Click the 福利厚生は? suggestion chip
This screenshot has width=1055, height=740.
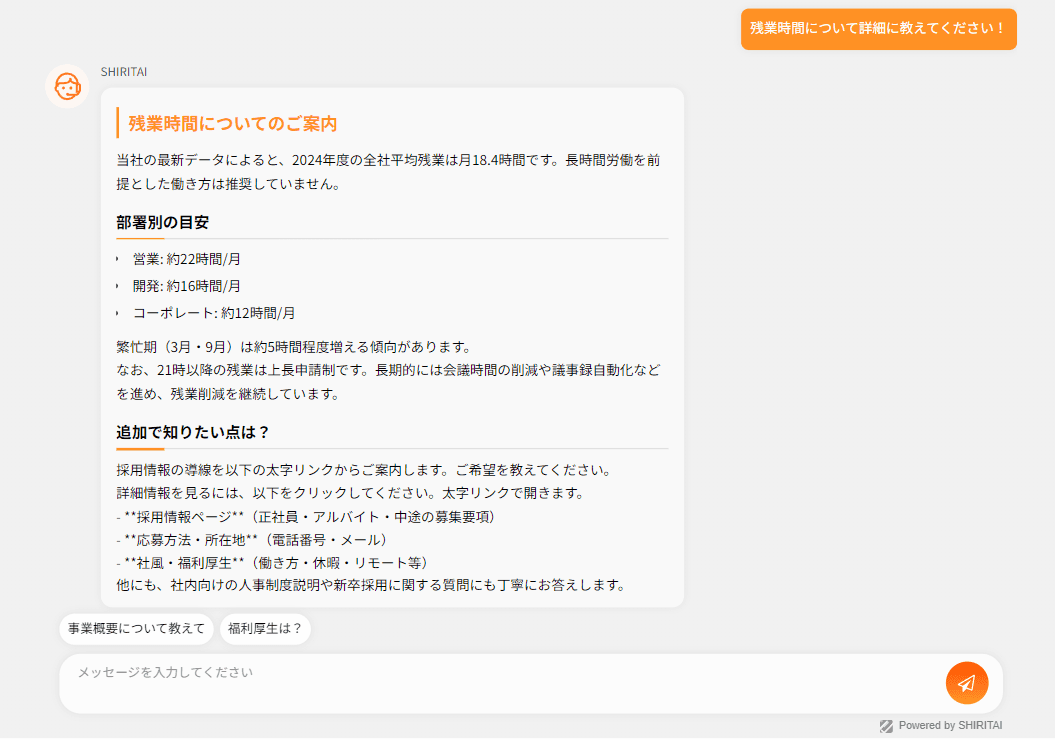point(265,628)
